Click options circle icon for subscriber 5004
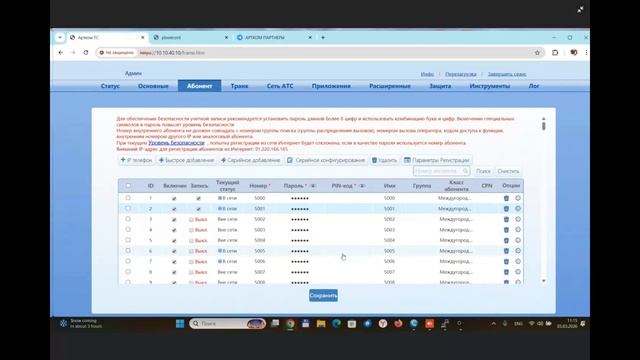Viewport: 640px width, 360px height. 518,240
